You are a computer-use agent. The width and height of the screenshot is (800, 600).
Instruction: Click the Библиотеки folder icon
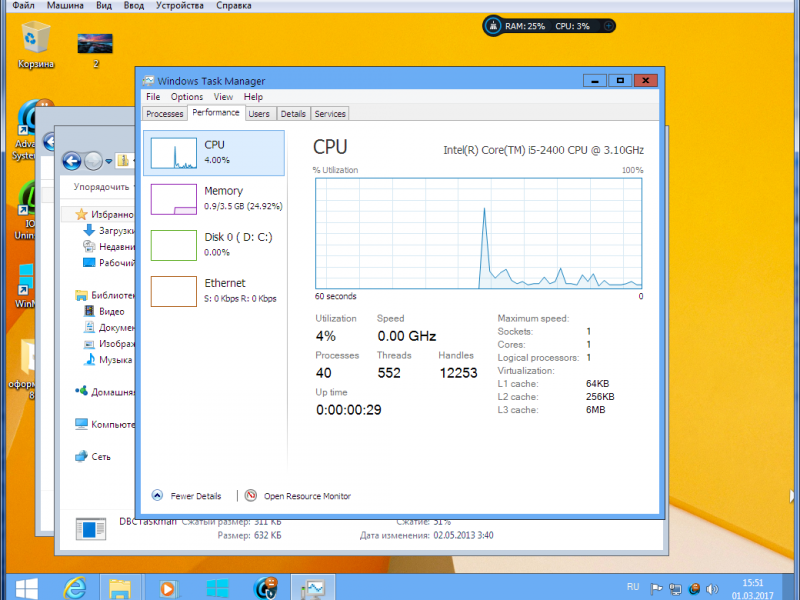click(x=81, y=295)
